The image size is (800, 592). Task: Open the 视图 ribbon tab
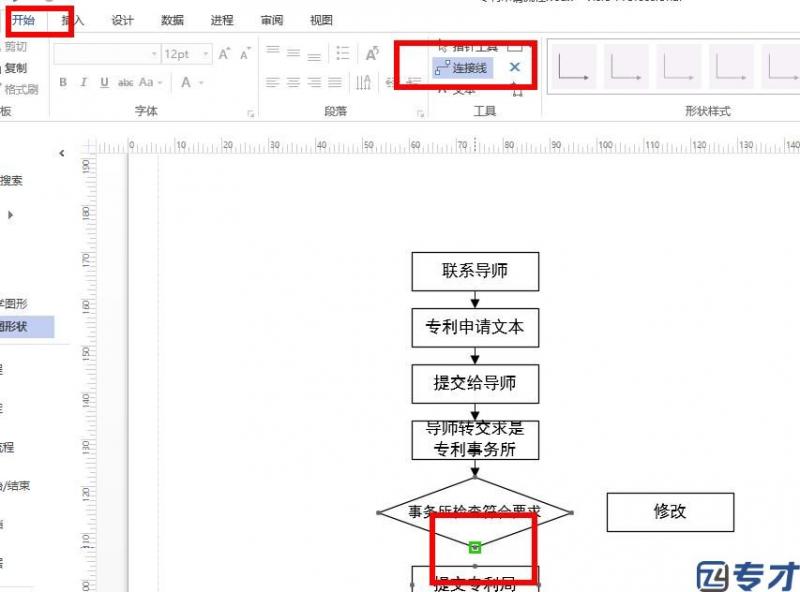pos(320,18)
